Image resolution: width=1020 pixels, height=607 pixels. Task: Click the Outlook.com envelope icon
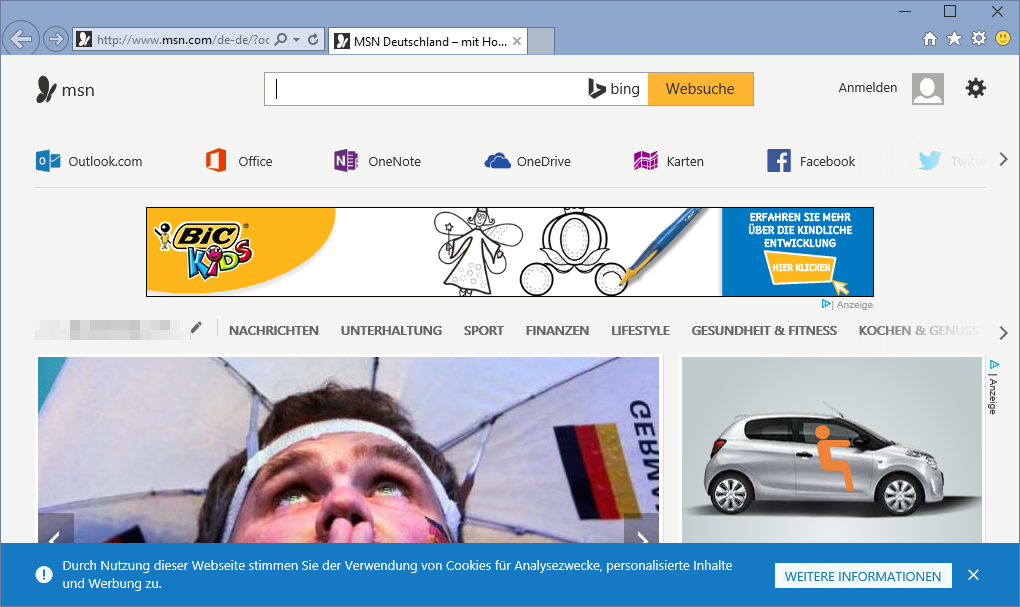[48, 161]
